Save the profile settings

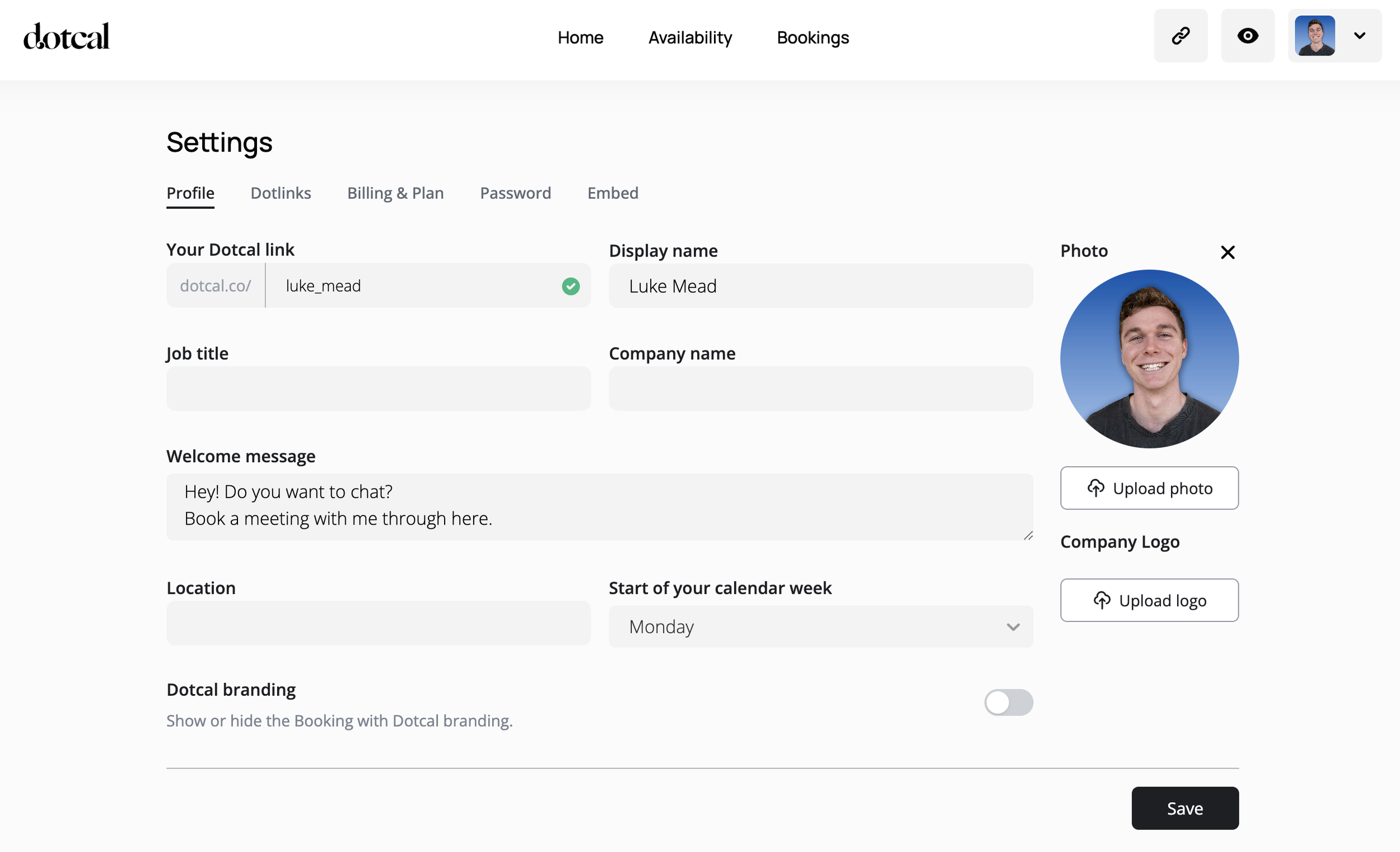coord(1184,808)
